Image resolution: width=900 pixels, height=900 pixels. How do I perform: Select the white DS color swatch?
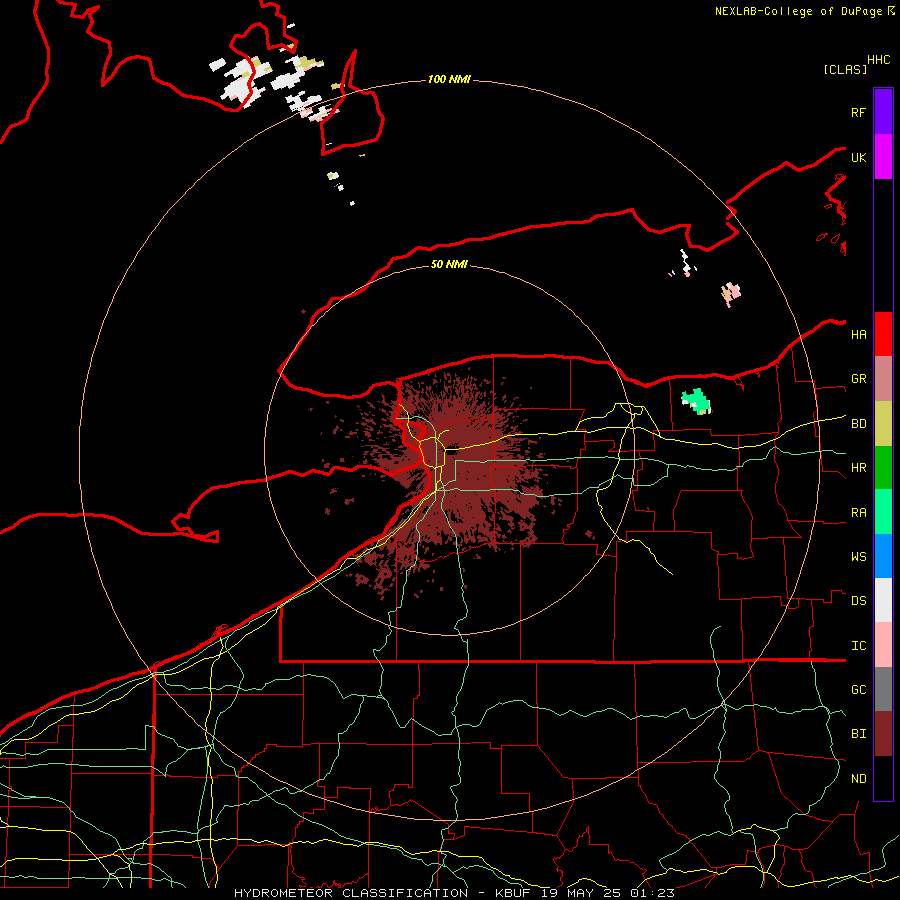tap(883, 600)
